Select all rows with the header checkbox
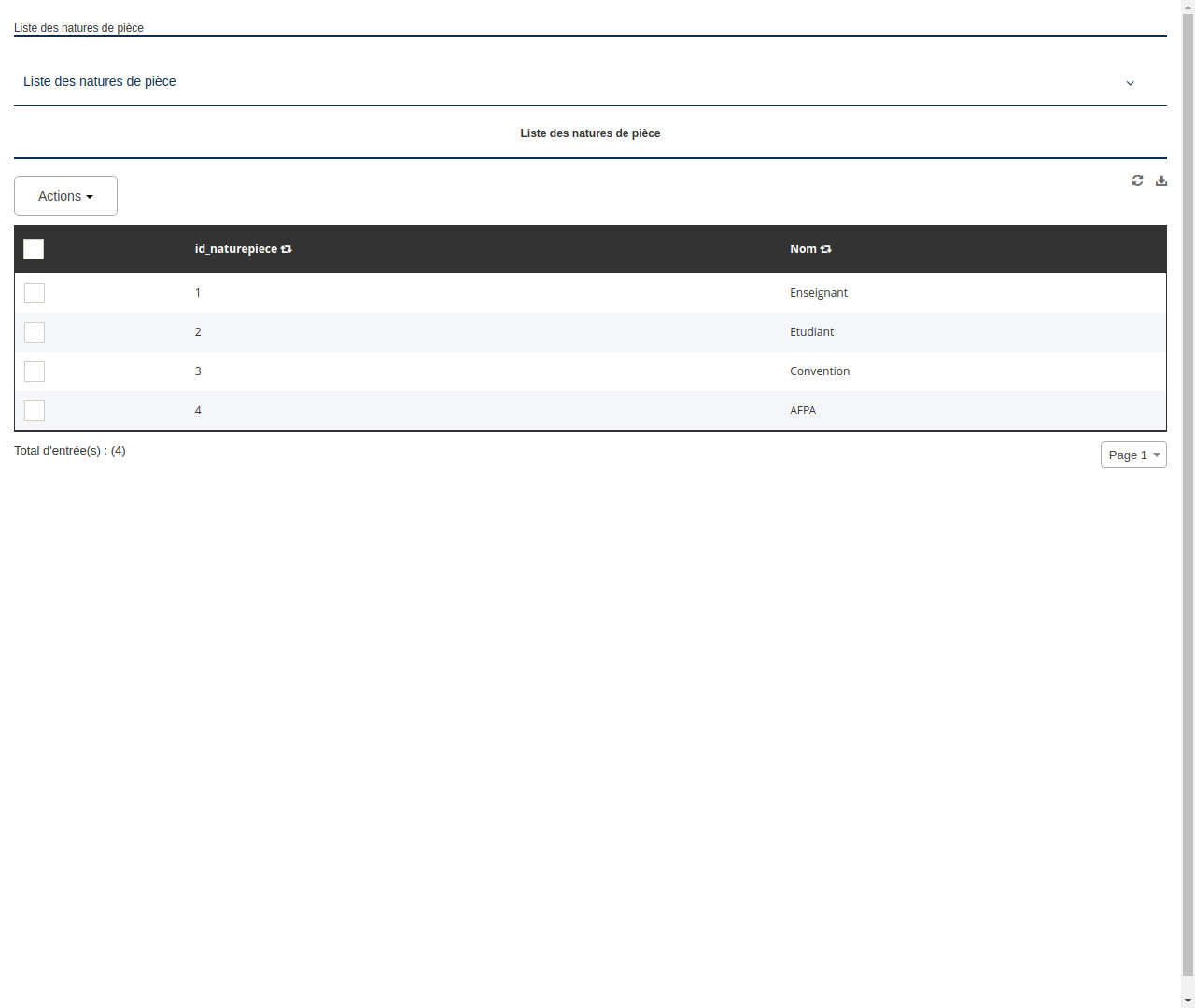The image size is (1195, 1008). pyautogui.click(x=34, y=249)
